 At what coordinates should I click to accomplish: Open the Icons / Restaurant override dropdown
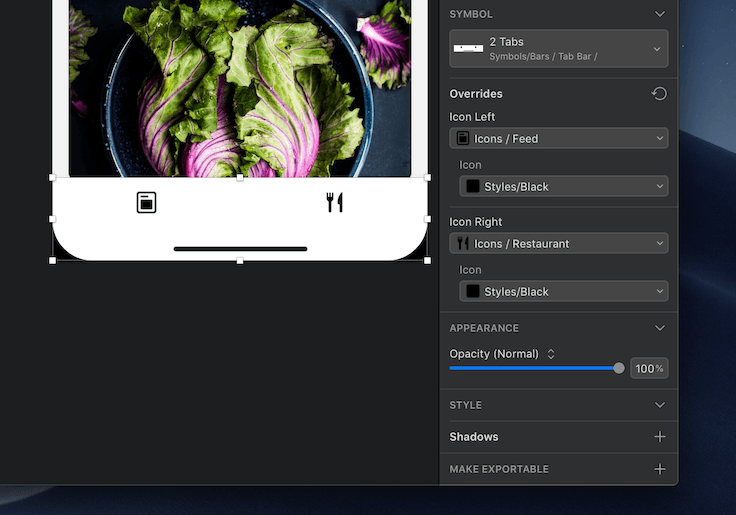(x=559, y=244)
